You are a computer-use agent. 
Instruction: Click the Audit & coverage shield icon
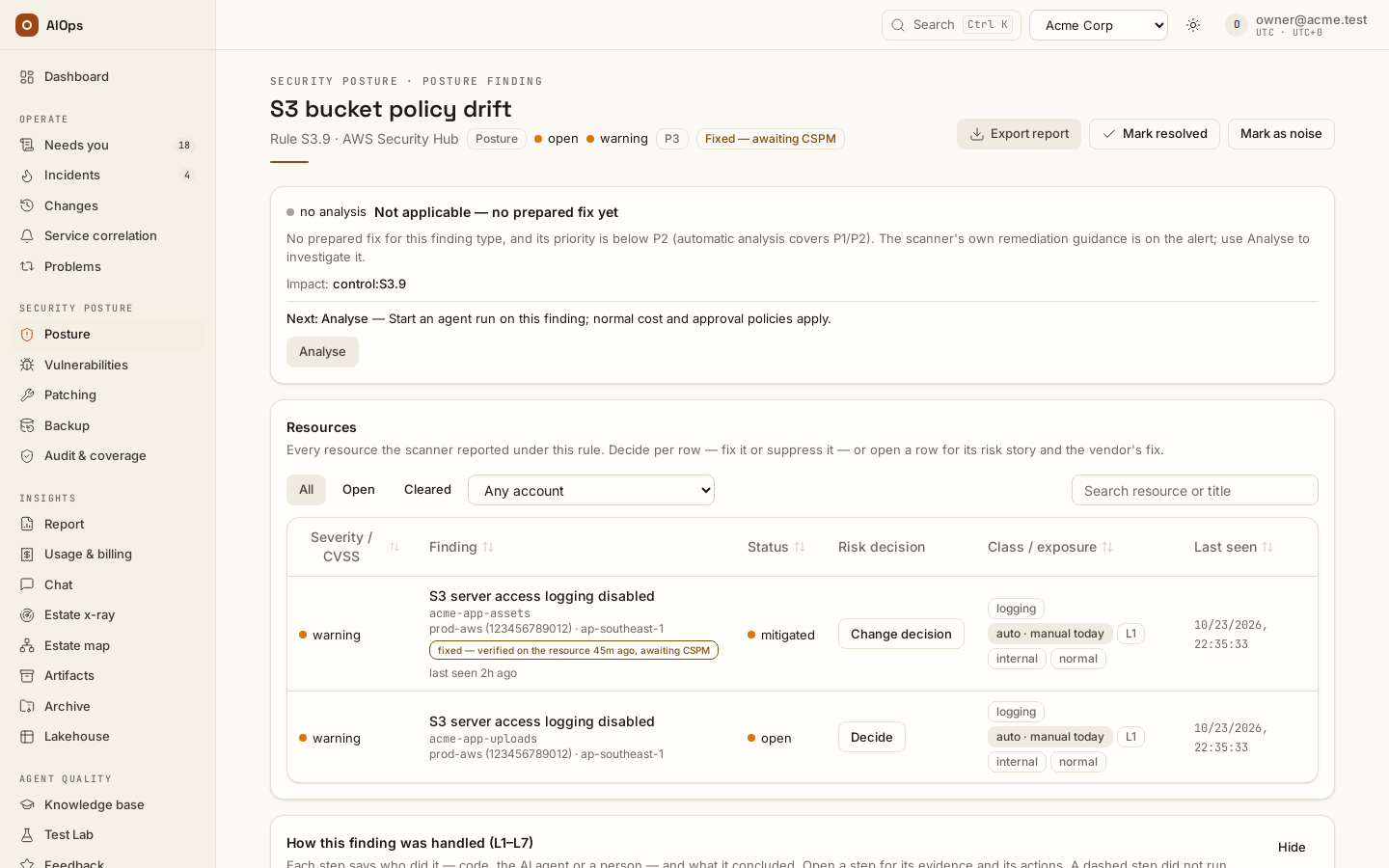(27, 456)
